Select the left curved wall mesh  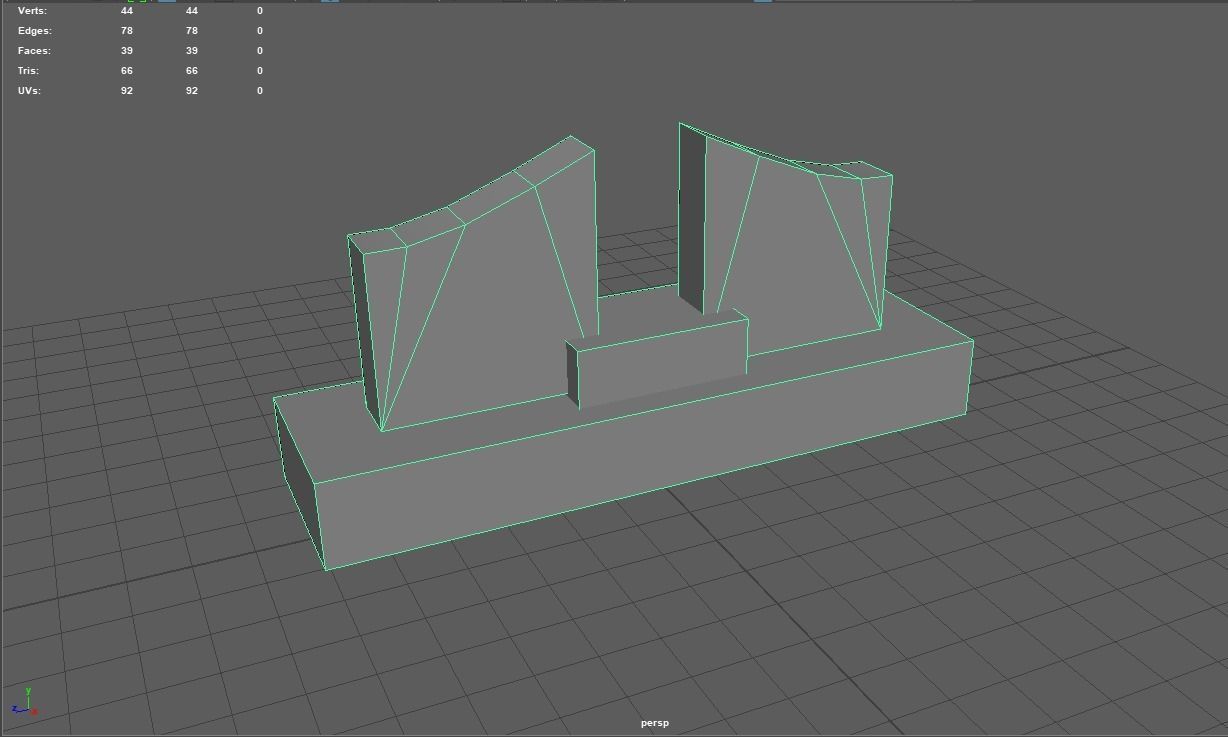coord(480,300)
